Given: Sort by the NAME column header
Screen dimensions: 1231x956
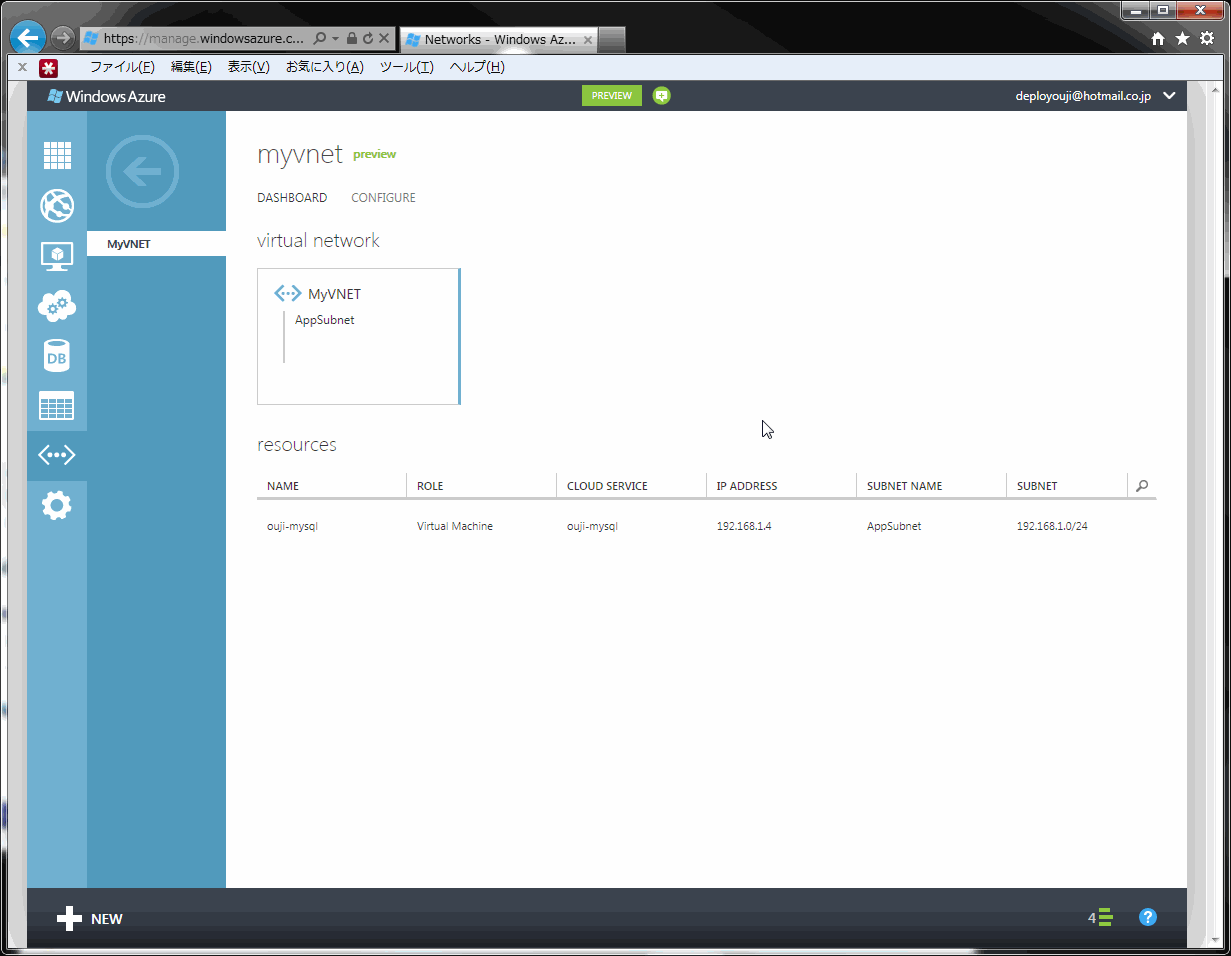Looking at the screenshot, I should 283,486.
